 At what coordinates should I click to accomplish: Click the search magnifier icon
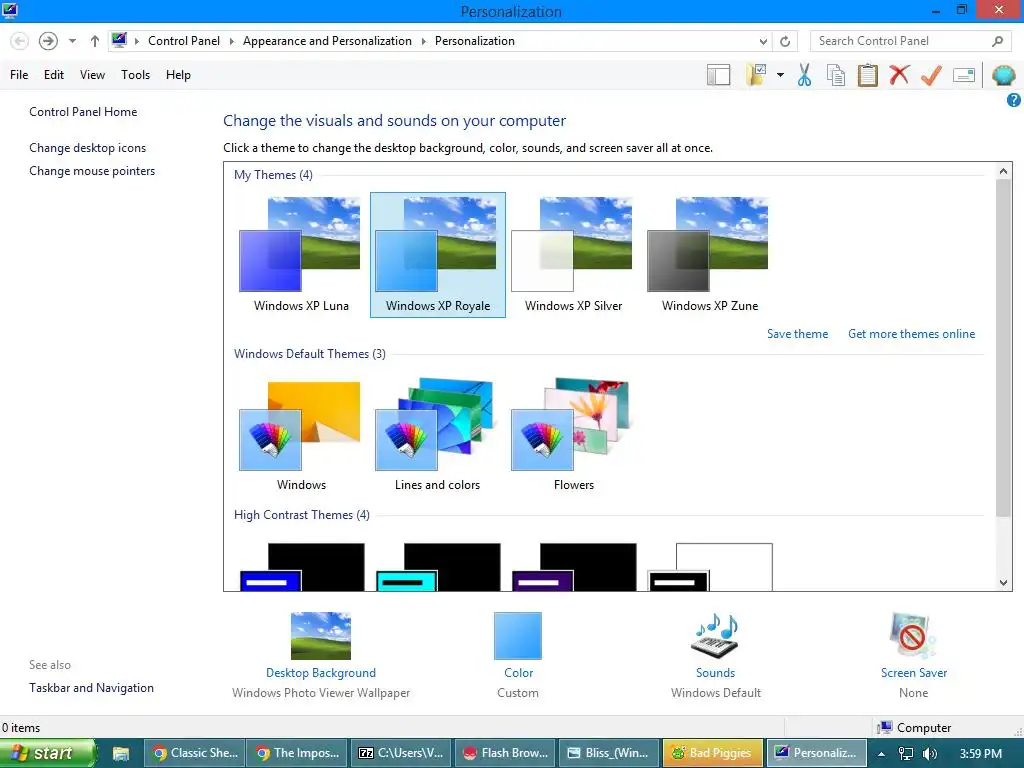tap(997, 41)
